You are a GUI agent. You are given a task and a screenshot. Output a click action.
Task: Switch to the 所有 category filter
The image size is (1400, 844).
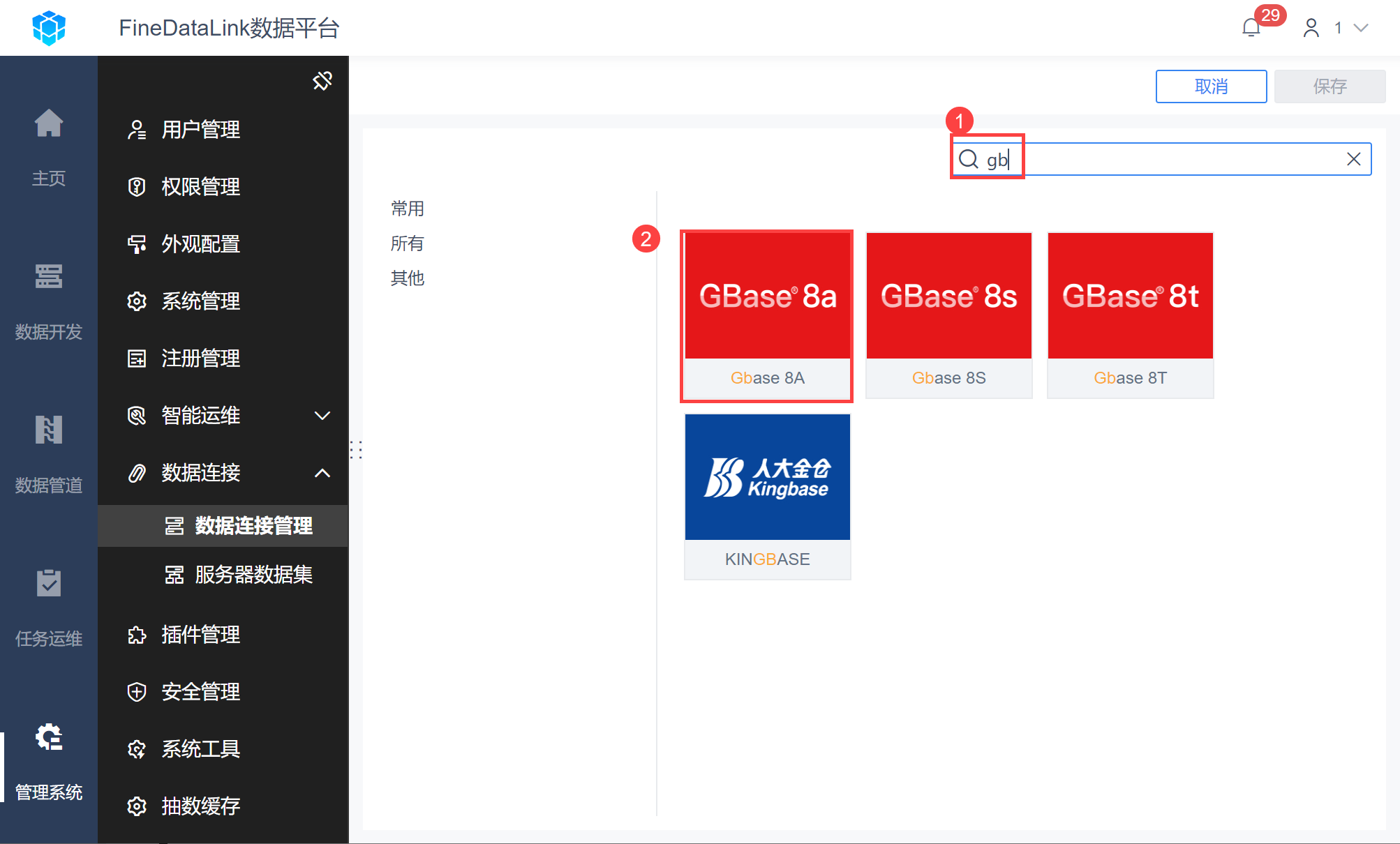[x=408, y=243]
